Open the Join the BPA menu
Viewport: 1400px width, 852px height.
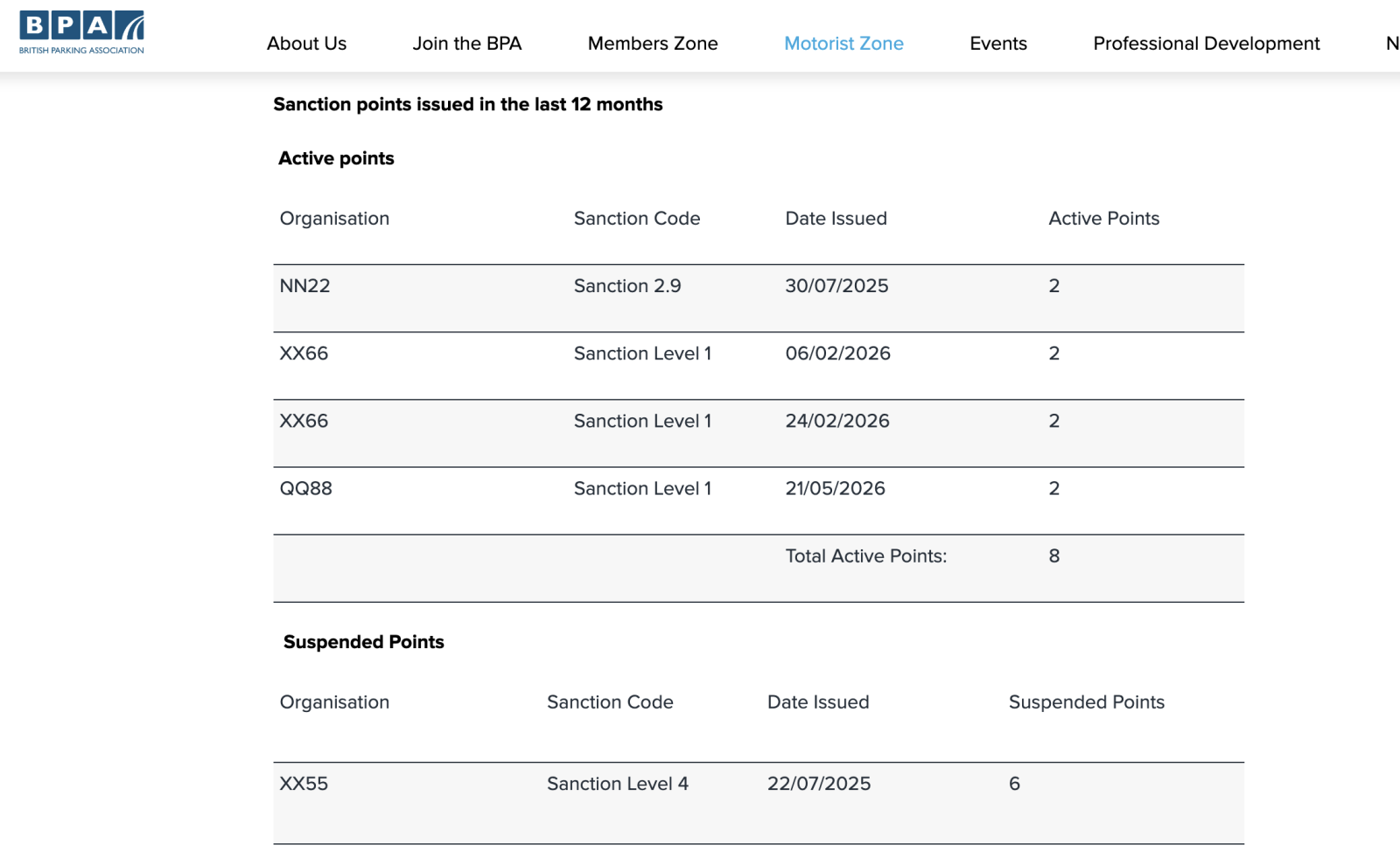pos(467,43)
